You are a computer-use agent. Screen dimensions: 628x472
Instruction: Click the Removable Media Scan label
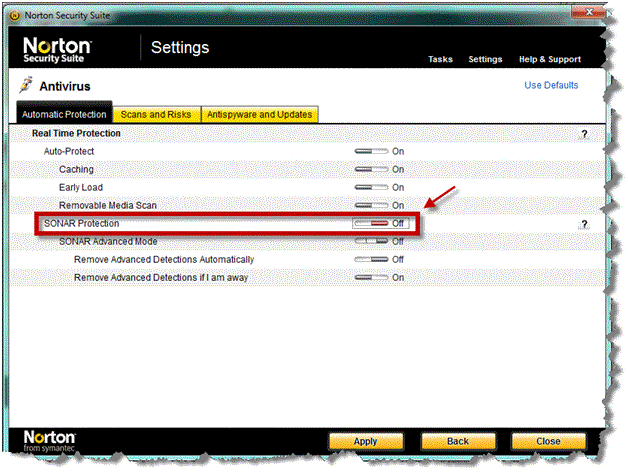click(x=108, y=206)
